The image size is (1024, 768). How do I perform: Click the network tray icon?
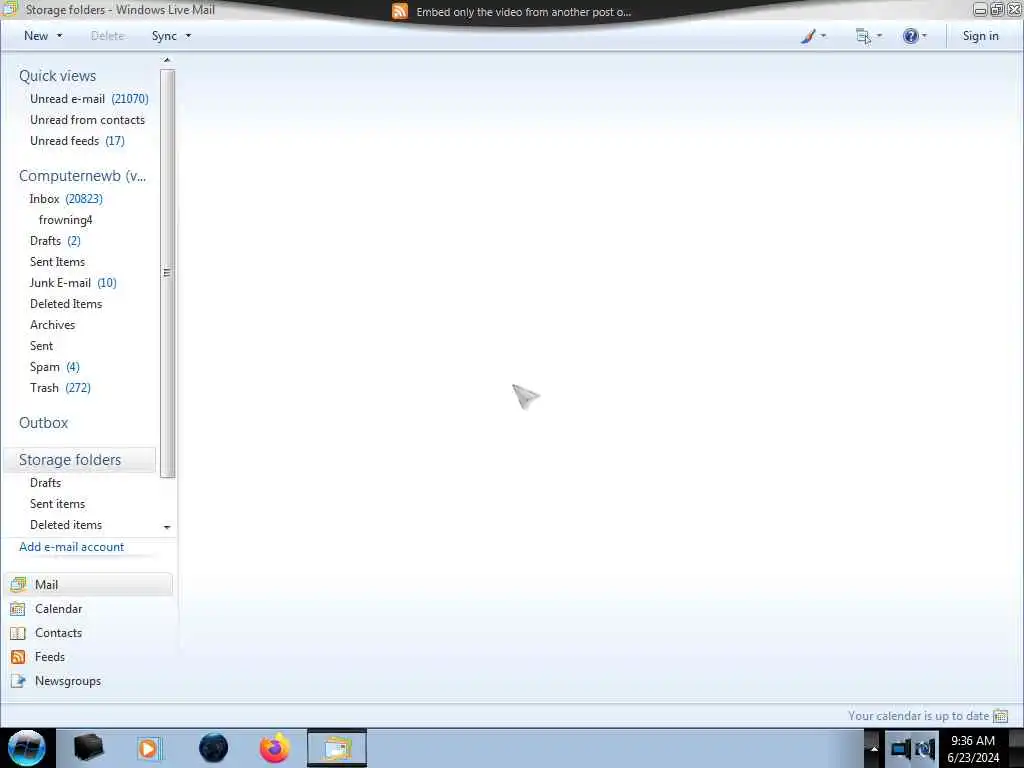[901, 749]
